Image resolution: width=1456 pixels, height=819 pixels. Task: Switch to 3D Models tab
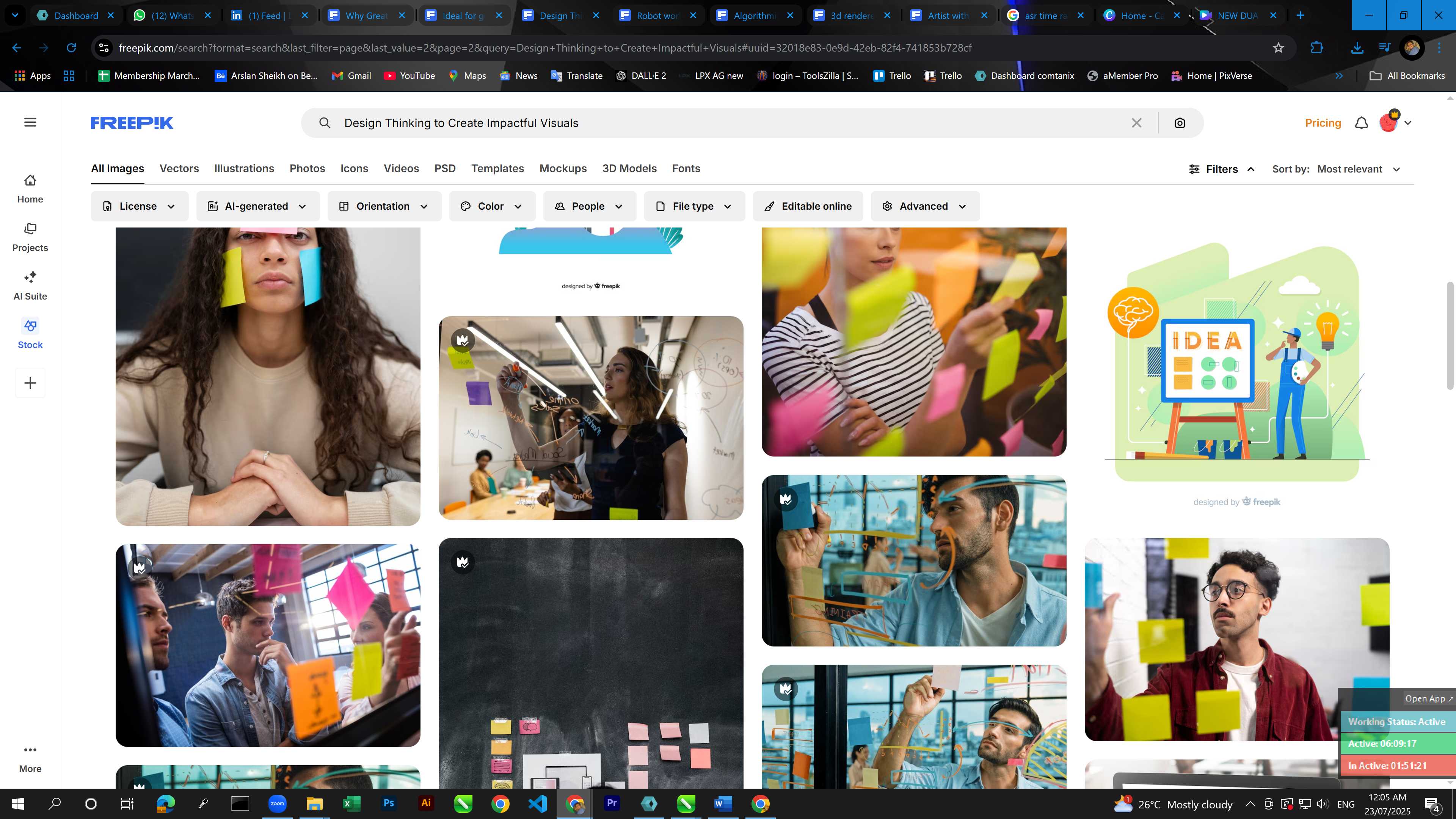coord(629,168)
